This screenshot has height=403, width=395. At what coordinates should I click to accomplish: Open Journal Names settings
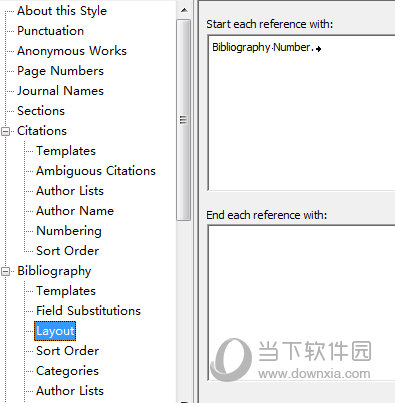tap(60, 91)
